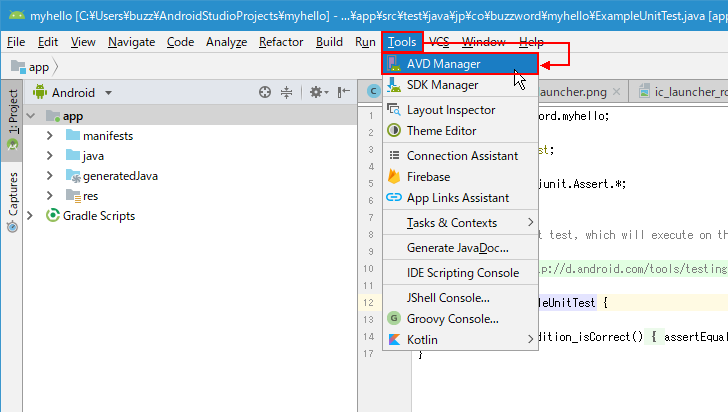728x412 pixels.
Task: Expand Gradle Scripts node
Action: point(30,216)
